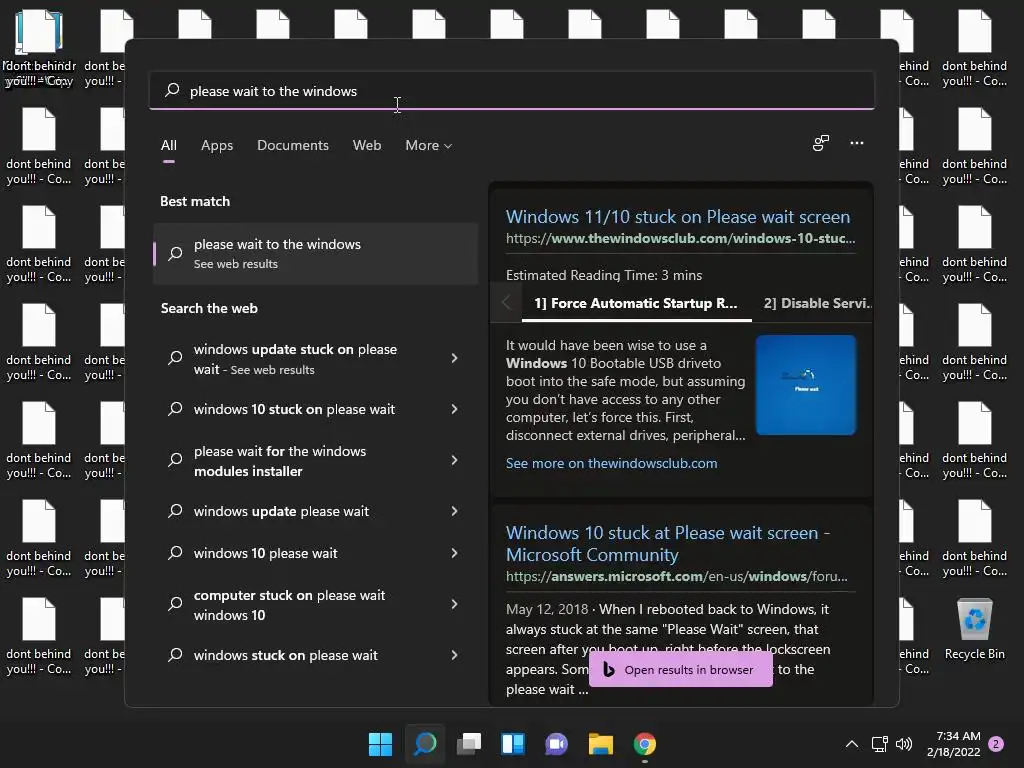This screenshot has height=768, width=1024.
Task: Open Google Chrome from the taskbar
Action: (x=645, y=744)
